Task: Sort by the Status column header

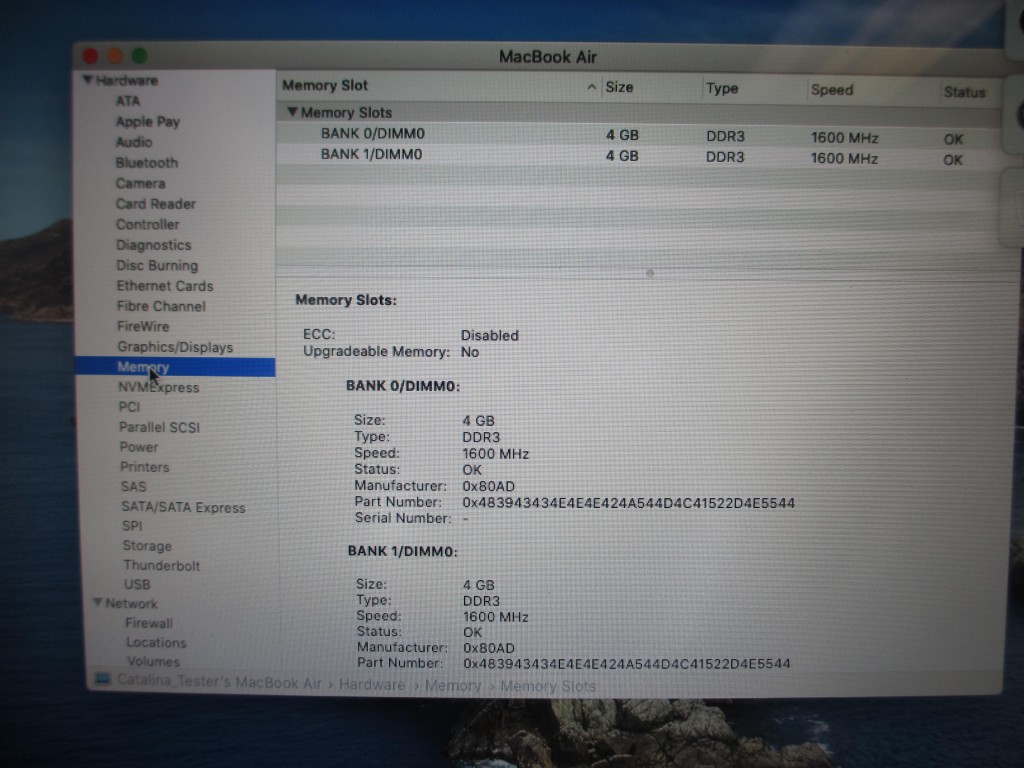Action: coord(964,91)
